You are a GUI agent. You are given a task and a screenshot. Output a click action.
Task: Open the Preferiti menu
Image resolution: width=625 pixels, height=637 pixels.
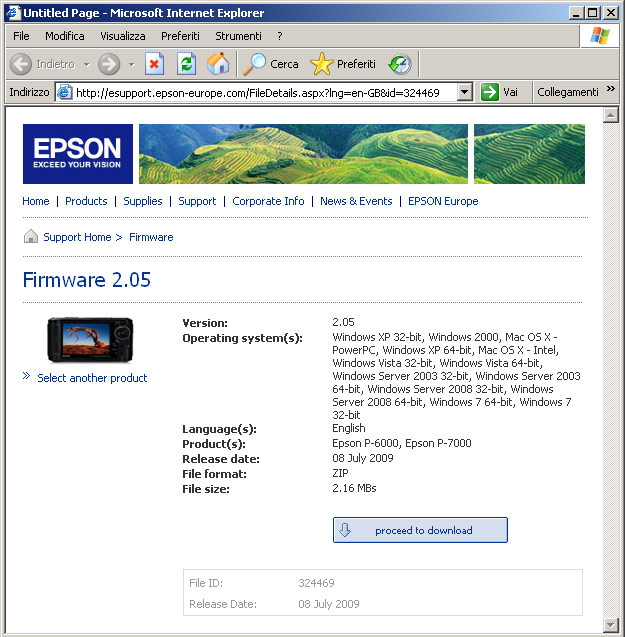point(180,36)
